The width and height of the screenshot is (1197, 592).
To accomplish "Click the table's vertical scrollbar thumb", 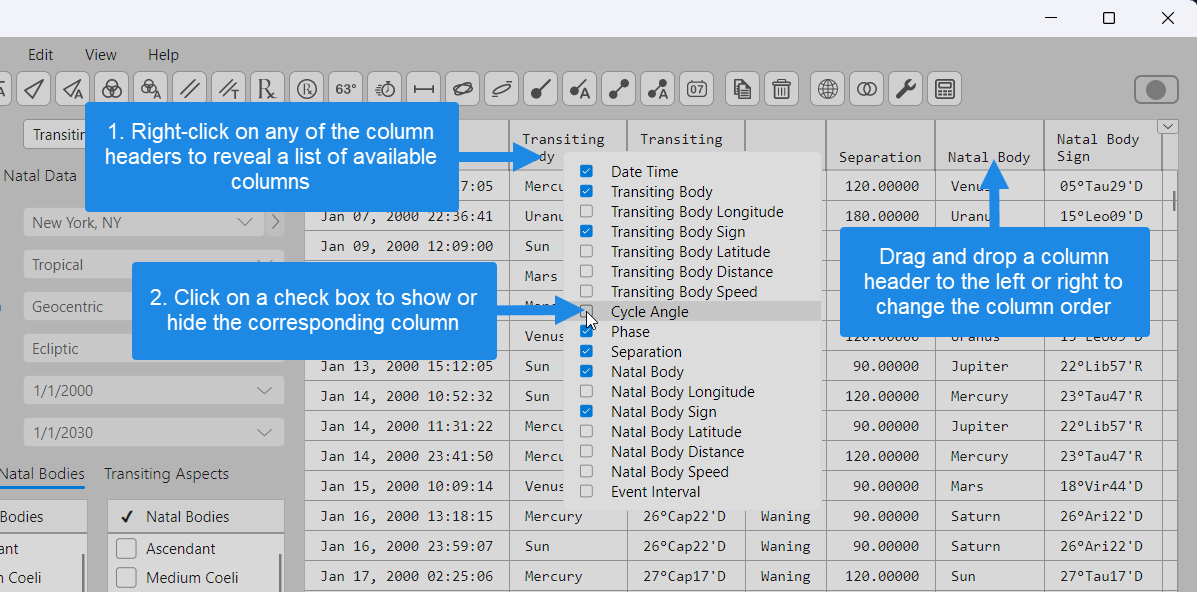I will coord(1174,200).
